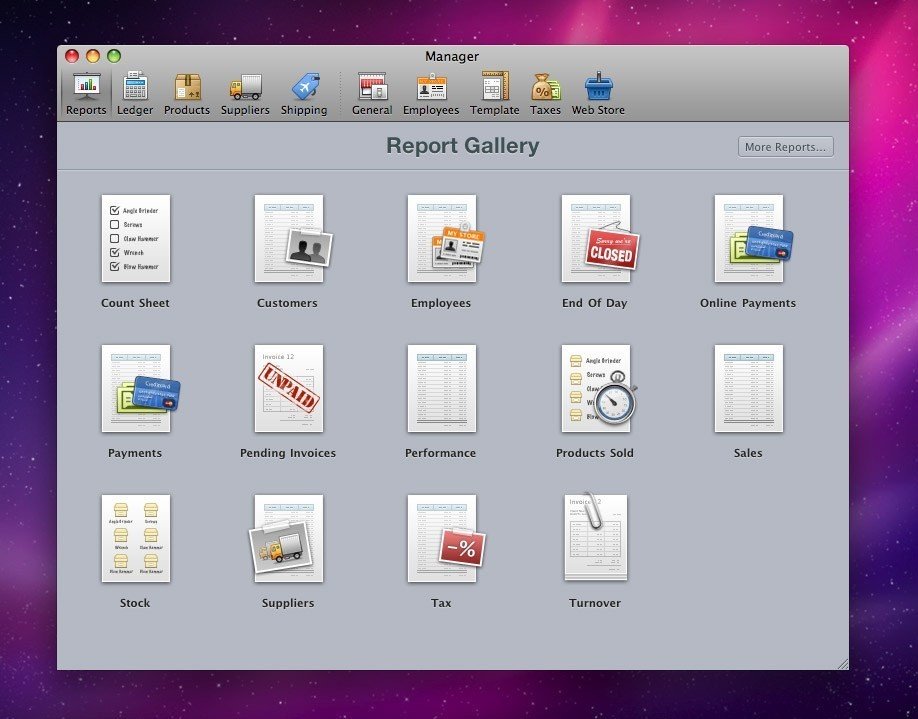Open the Turnover report icon
The image size is (918, 719).
tap(595, 537)
